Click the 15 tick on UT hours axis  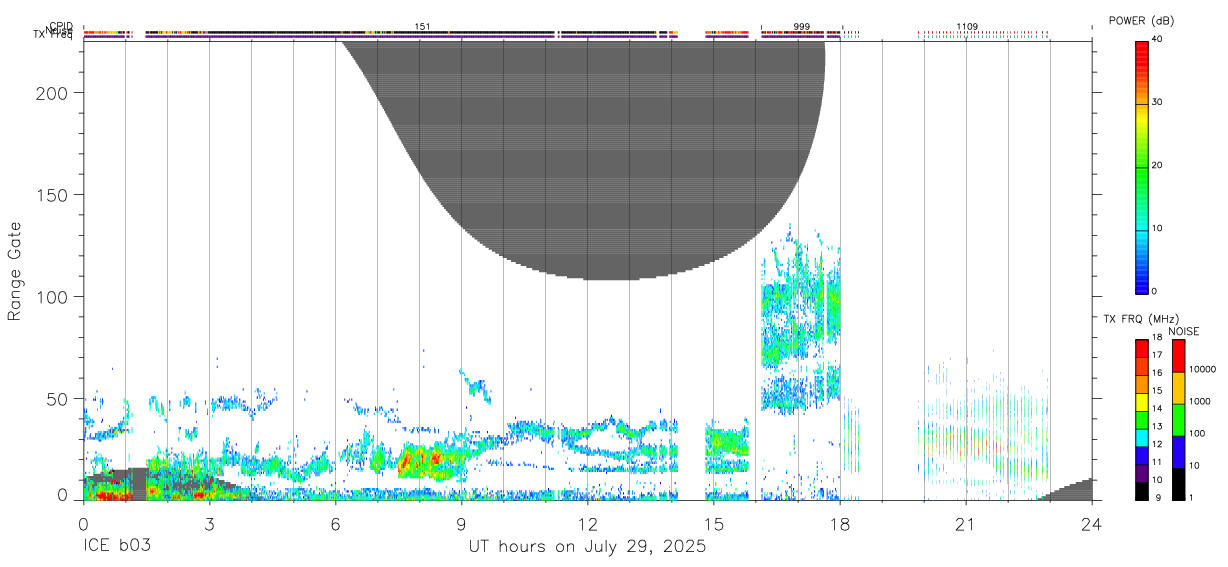click(713, 524)
